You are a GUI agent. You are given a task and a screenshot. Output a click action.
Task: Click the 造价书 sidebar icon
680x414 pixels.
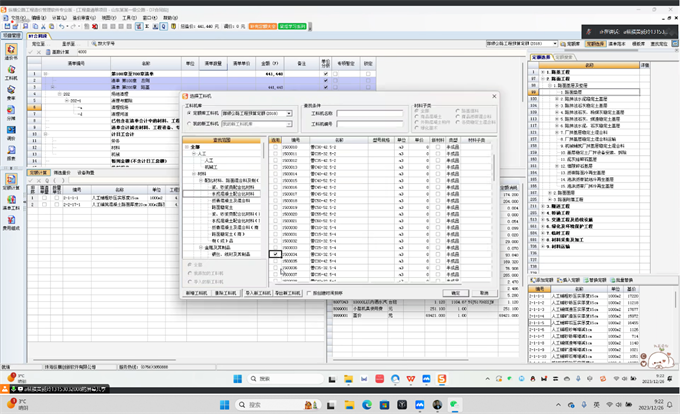[x=11, y=53]
